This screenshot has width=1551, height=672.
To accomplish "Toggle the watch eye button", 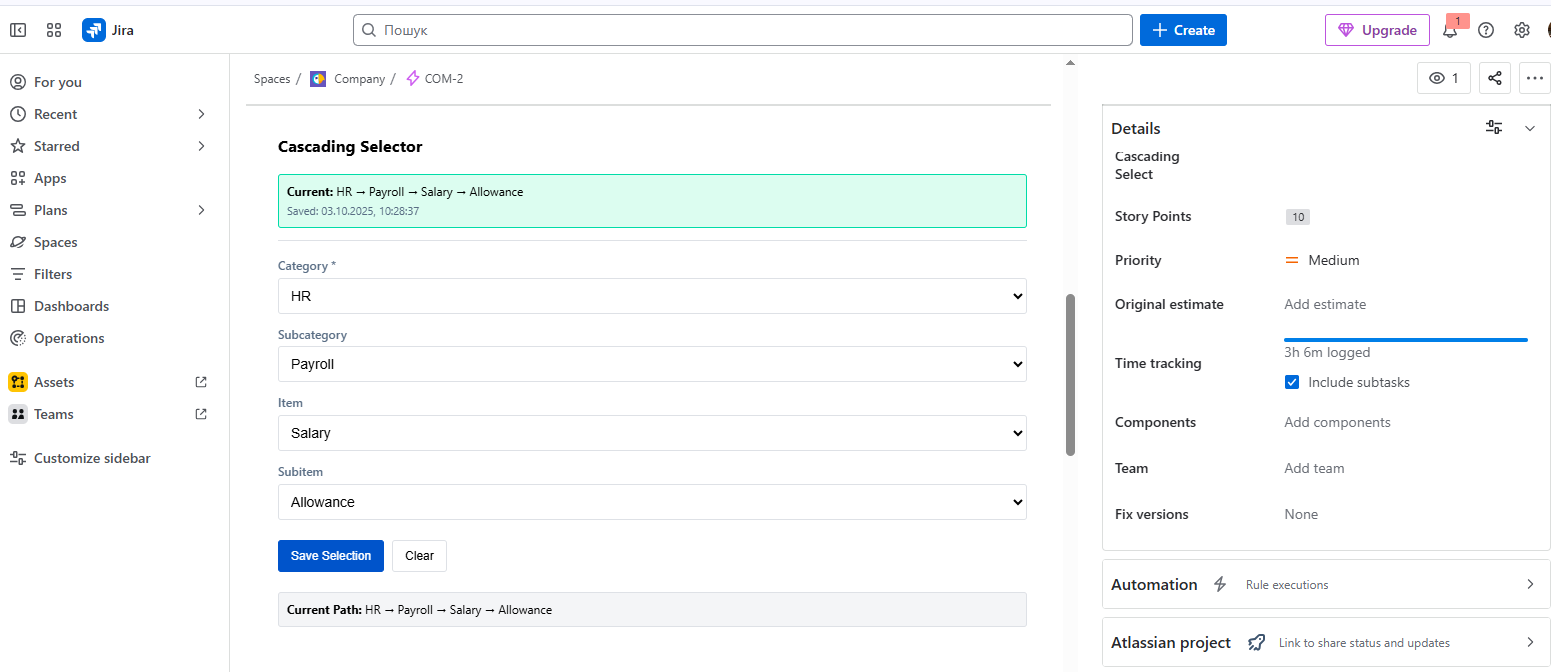I will (x=1443, y=78).
